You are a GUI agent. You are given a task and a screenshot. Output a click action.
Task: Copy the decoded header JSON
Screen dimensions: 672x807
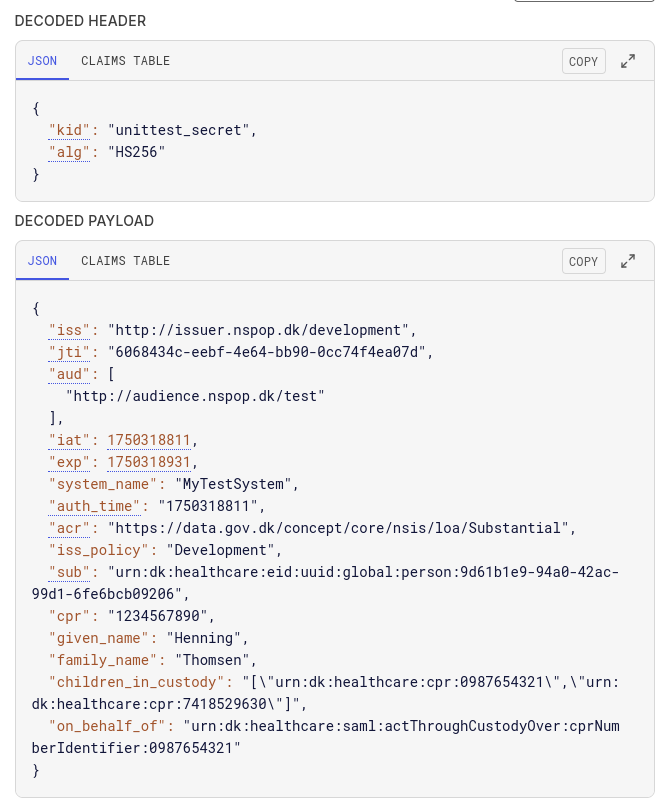pyautogui.click(x=583, y=61)
